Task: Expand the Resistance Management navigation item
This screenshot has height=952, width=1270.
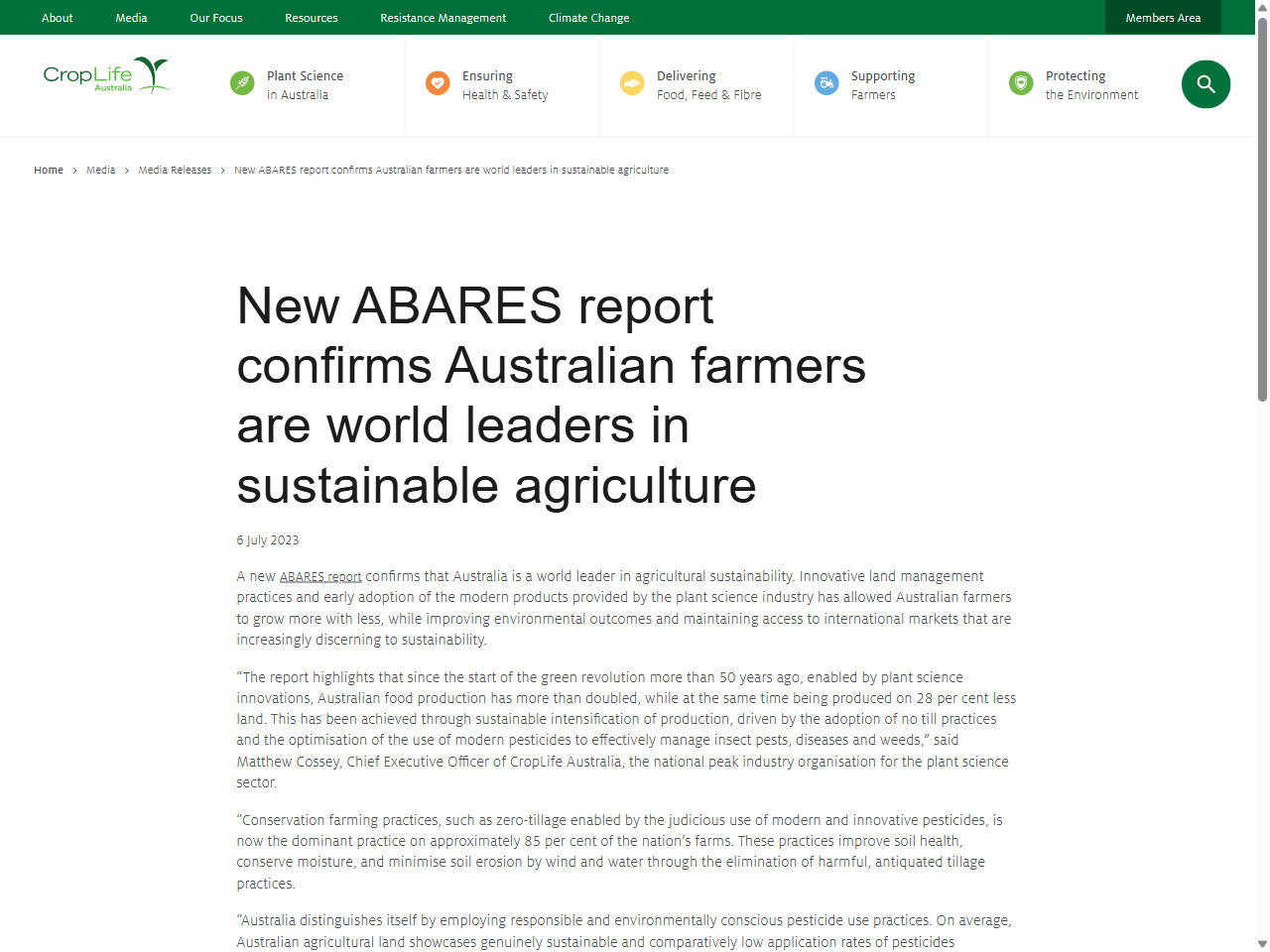Action: (443, 17)
